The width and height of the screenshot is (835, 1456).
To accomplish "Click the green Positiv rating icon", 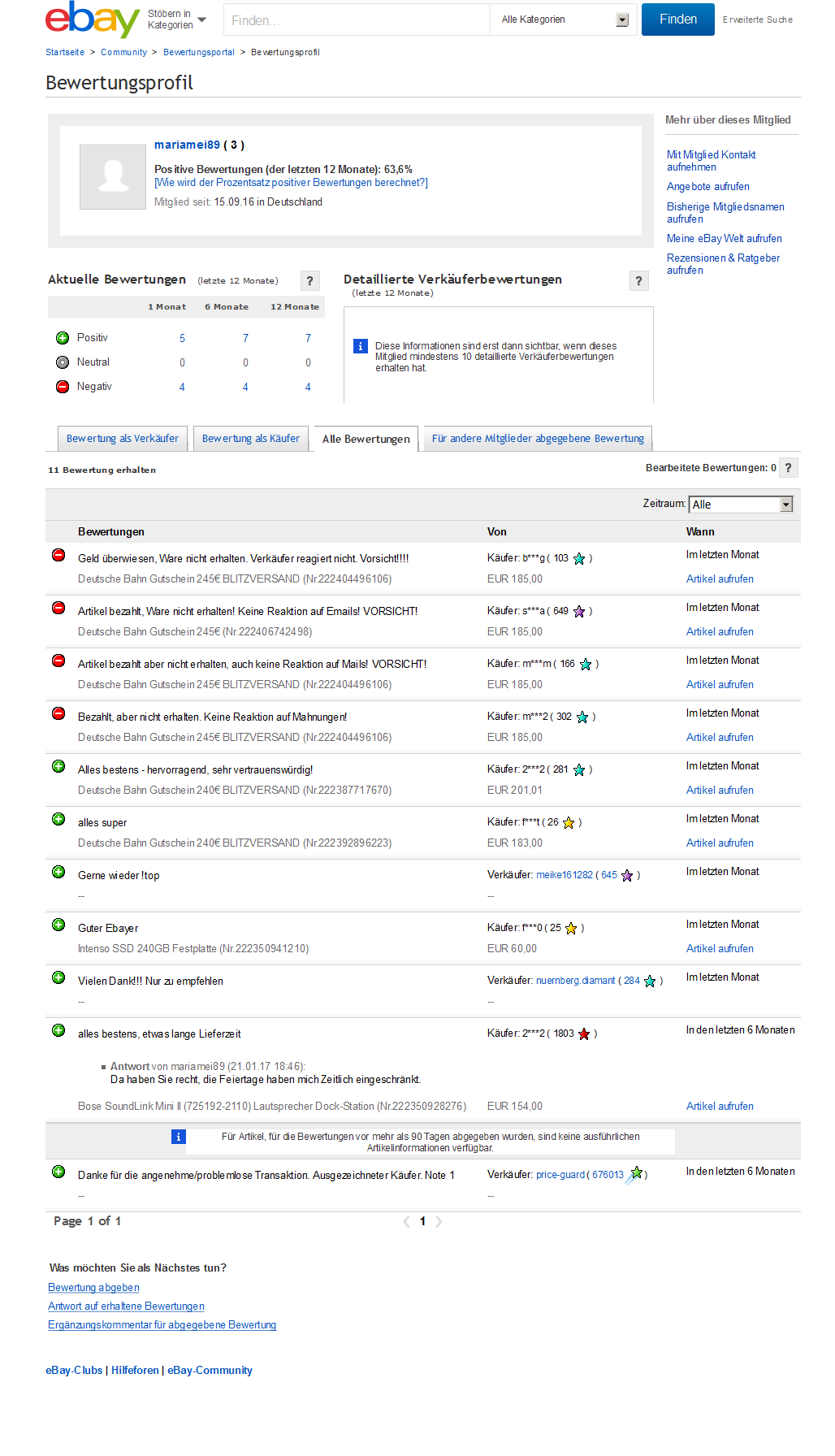I will tap(63, 338).
